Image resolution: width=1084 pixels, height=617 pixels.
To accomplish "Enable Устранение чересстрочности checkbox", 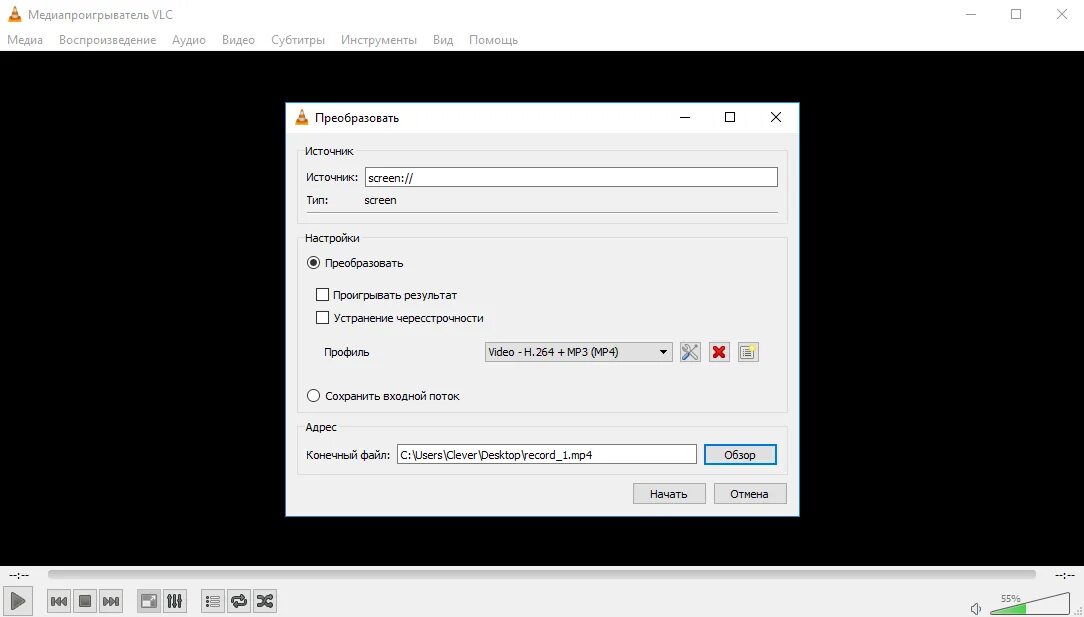I will pyautogui.click(x=322, y=317).
